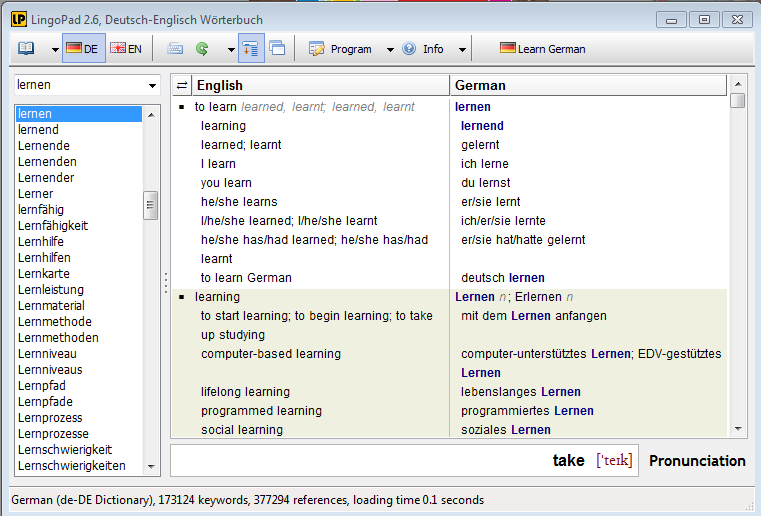Click the German column header

click(x=588, y=85)
